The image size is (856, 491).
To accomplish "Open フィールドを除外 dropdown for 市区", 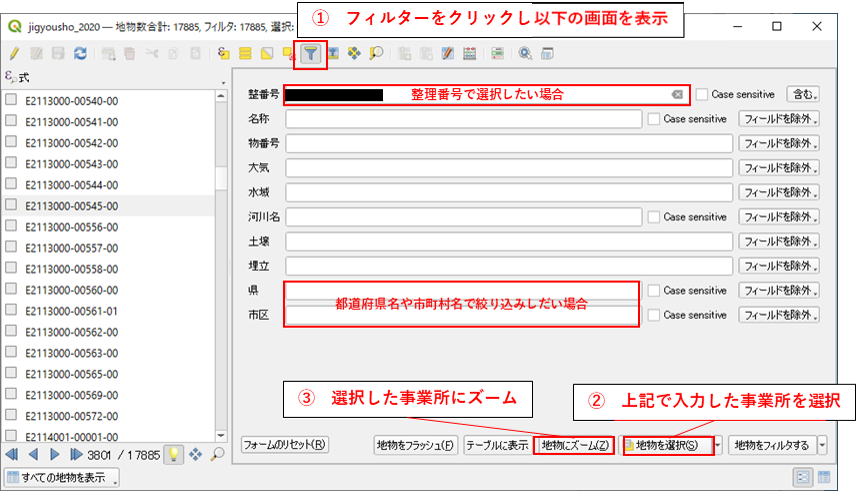I will (779, 315).
